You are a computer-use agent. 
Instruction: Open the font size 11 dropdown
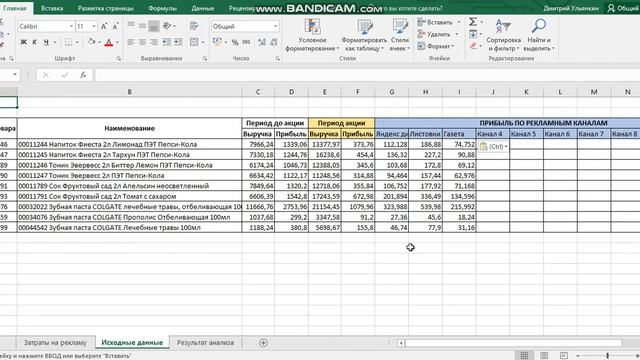(x=94, y=27)
